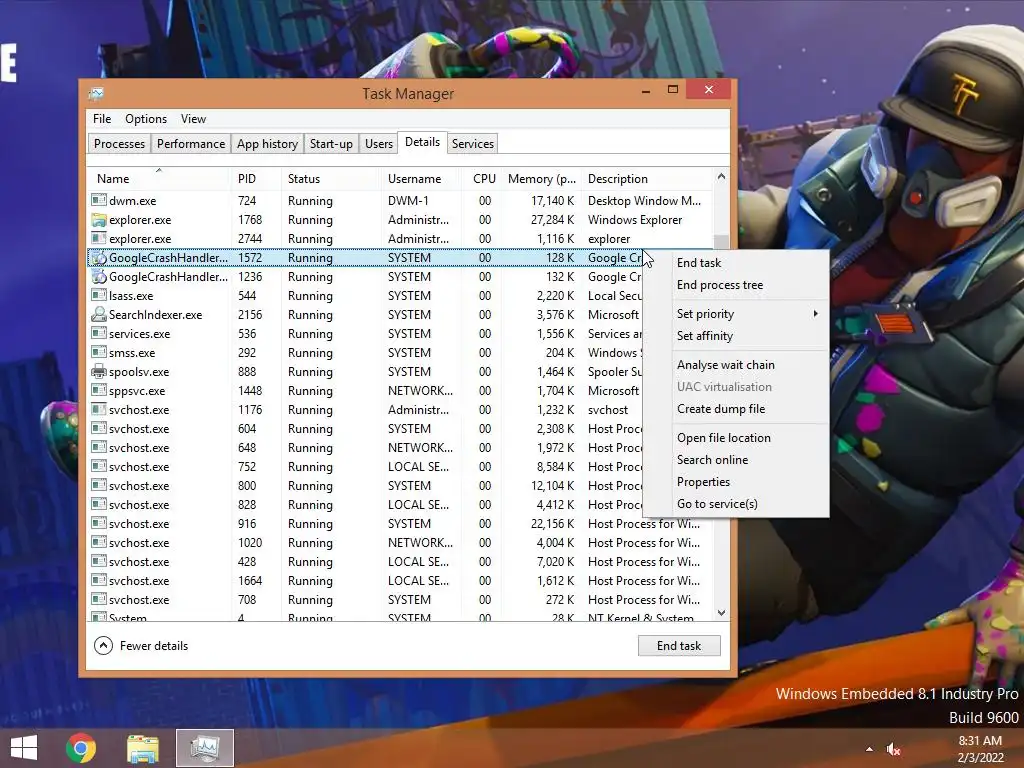Open the View menu

193,119
